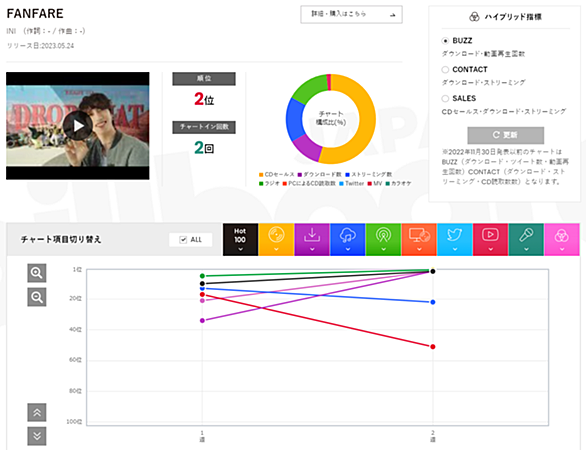
Task: Click the FANFARE song title
Action: [x=35, y=13]
